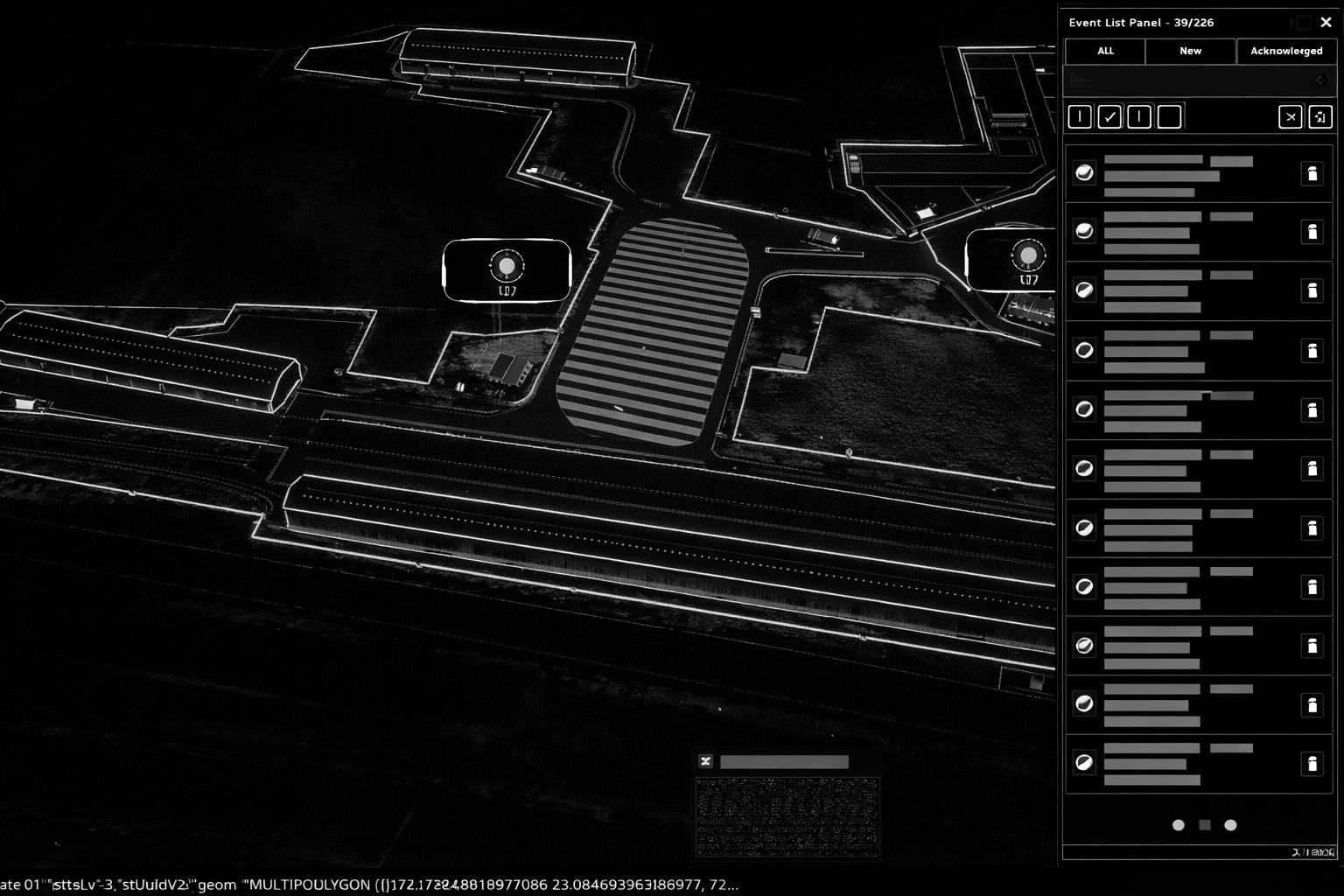Close the small popup above the noise thumbnail
Image resolution: width=1344 pixels, height=896 pixels.
pyautogui.click(x=705, y=762)
